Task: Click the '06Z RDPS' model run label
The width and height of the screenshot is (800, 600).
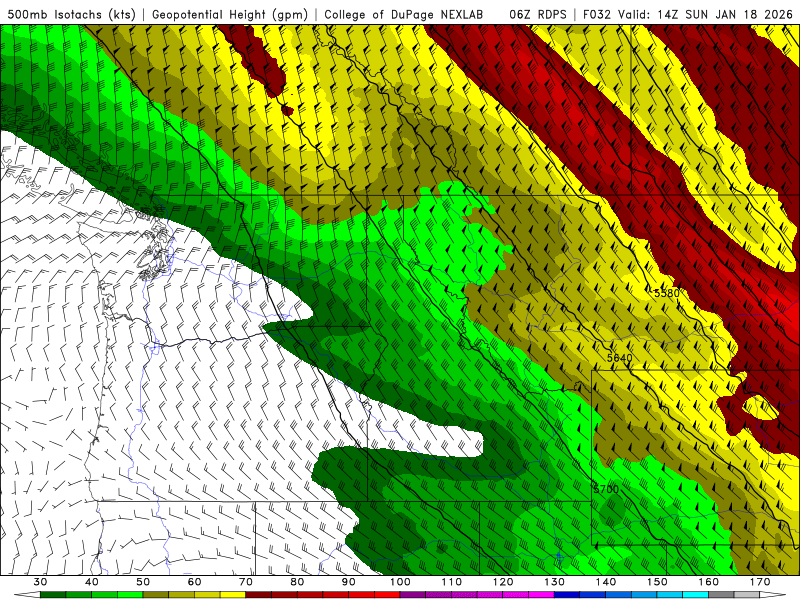Action: click(538, 14)
